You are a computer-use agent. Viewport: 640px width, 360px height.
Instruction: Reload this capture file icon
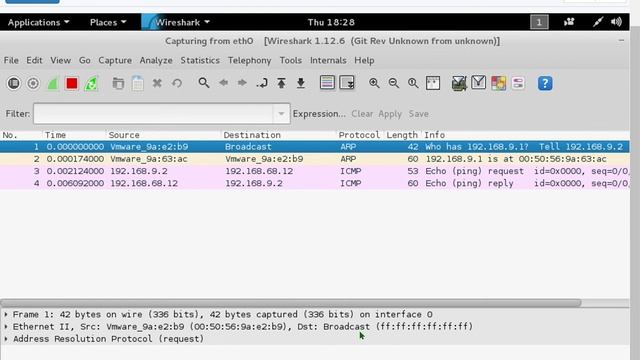[177, 83]
